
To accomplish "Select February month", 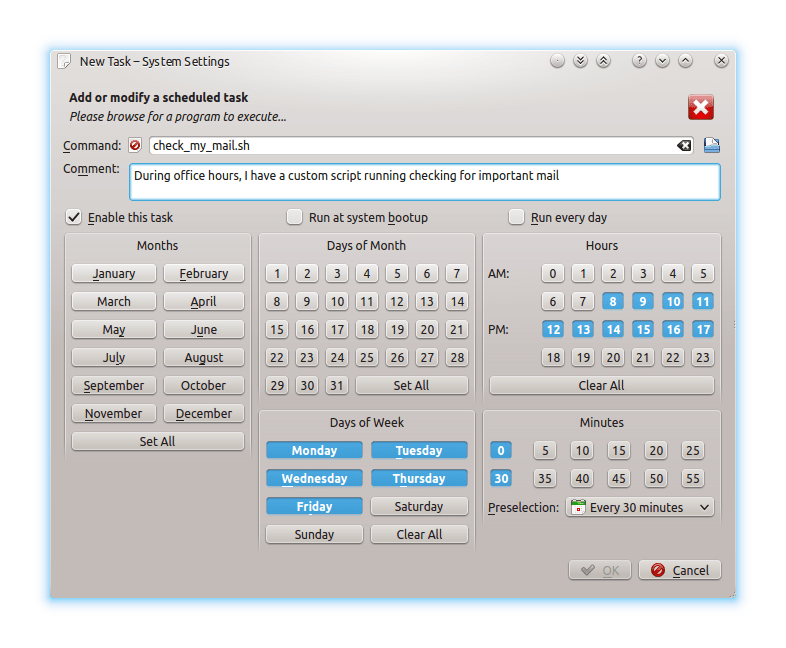I will coord(204,274).
